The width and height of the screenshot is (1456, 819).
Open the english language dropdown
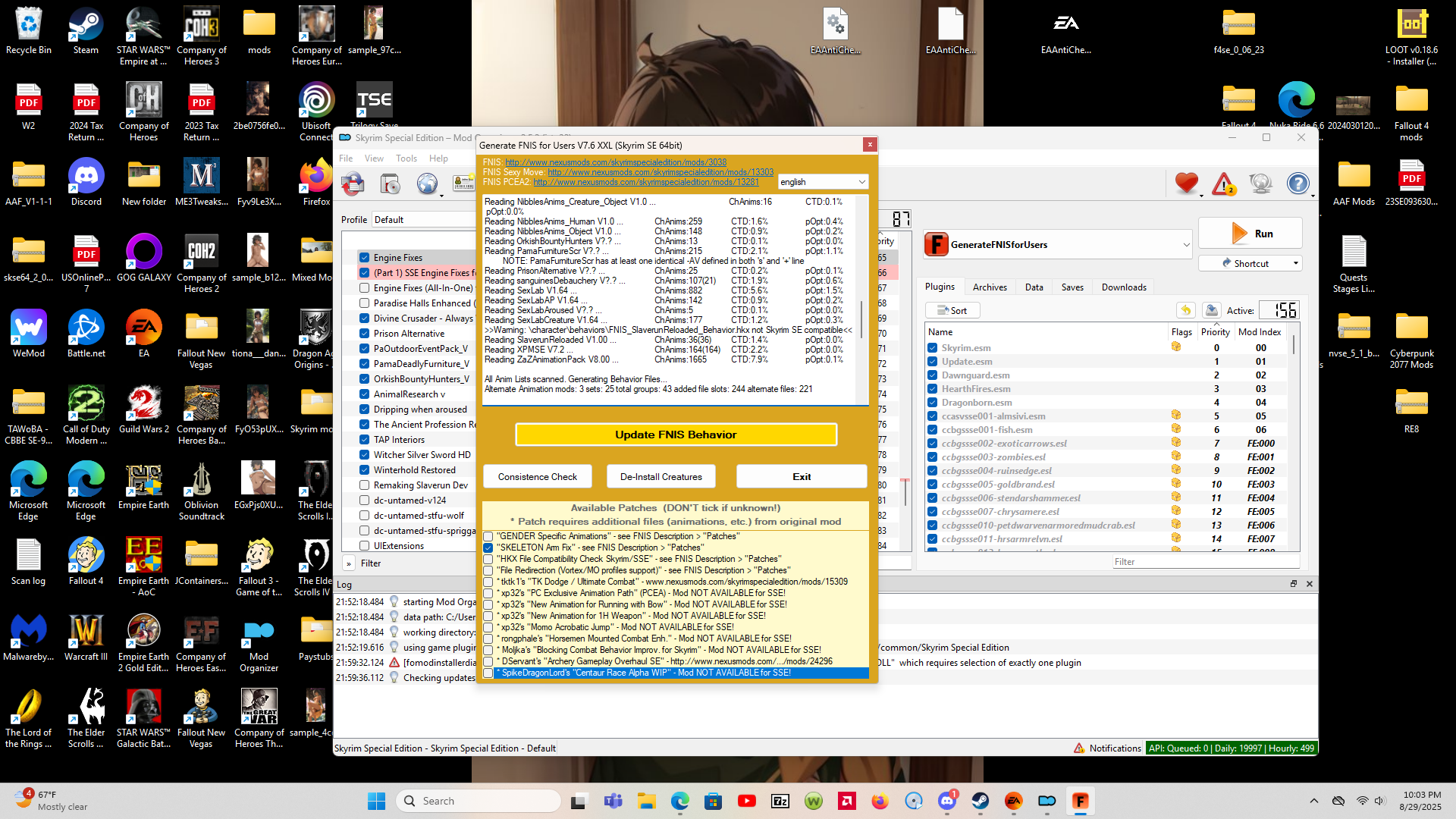click(823, 182)
